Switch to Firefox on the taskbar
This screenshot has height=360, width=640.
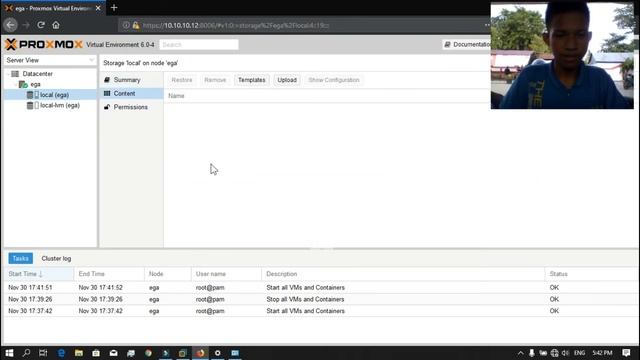pyautogui.click(x=200, y=353)
